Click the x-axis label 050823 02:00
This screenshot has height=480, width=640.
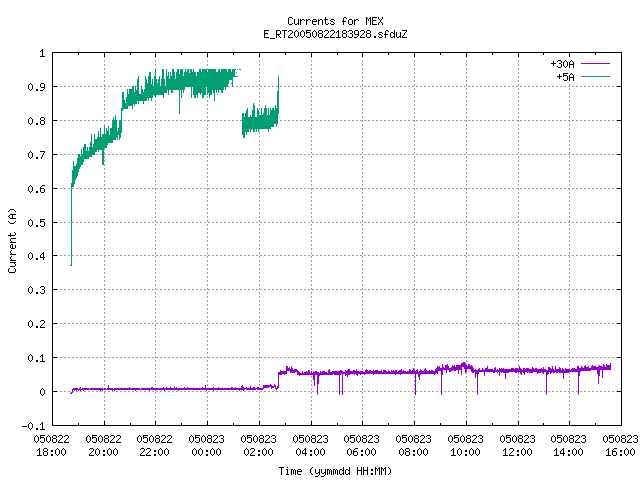tap(258, 445)
